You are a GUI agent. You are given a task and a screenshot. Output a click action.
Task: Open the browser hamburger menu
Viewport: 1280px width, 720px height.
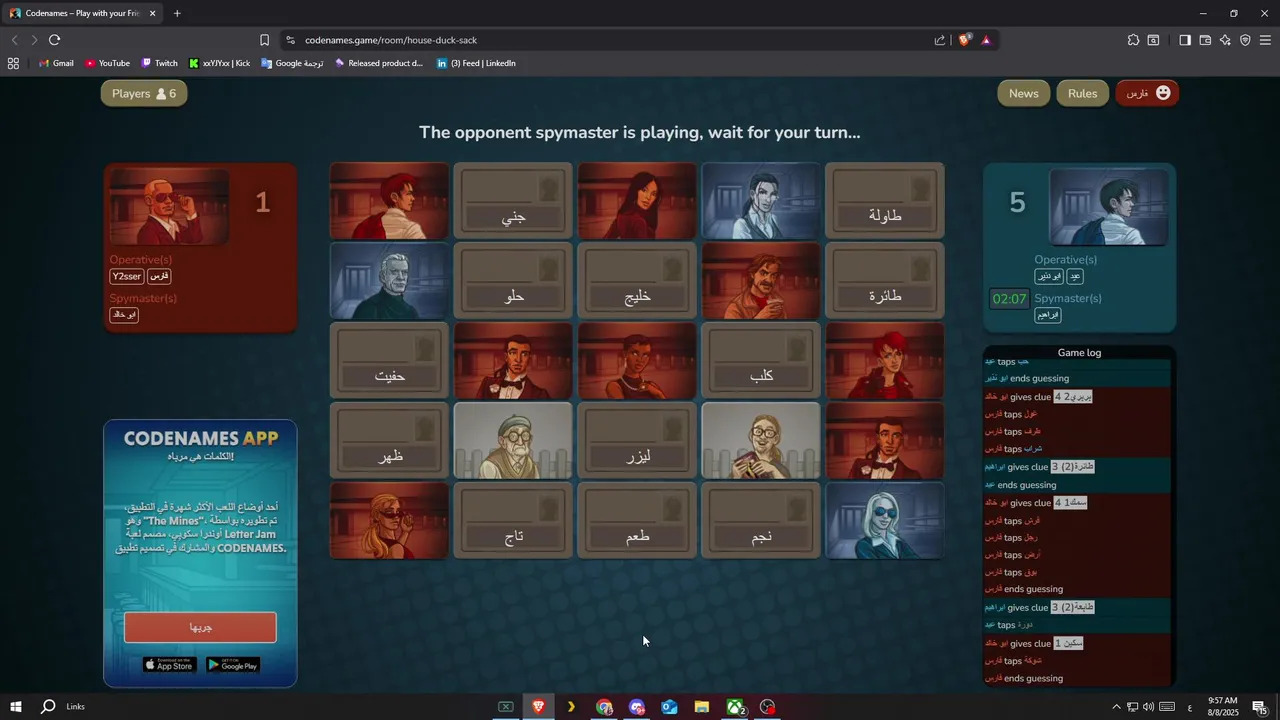[x=1265, y=40]
